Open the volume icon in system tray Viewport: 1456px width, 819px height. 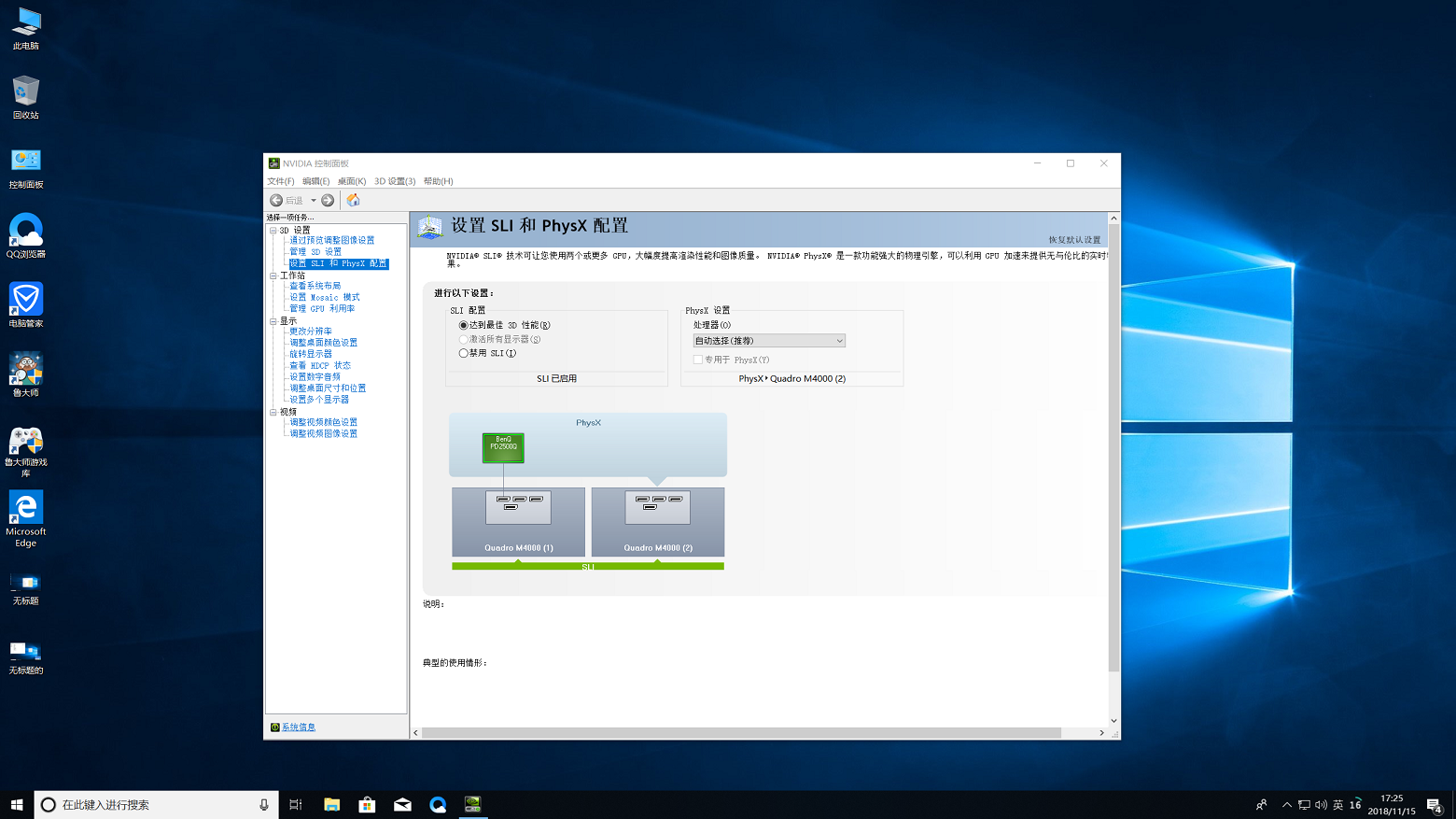1321,805
